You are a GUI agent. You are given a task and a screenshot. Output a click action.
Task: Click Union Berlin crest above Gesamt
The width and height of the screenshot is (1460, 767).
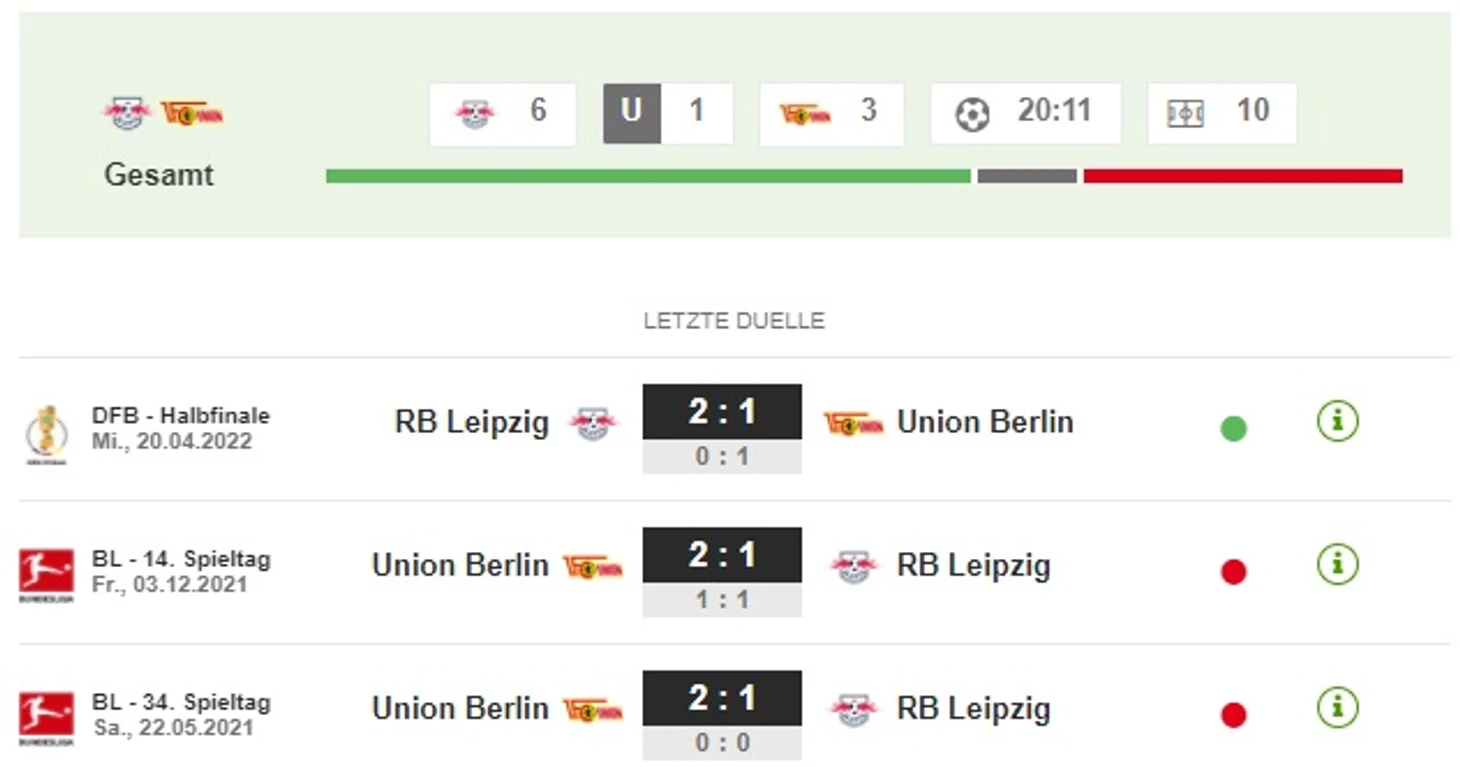(x=191, y=113)
